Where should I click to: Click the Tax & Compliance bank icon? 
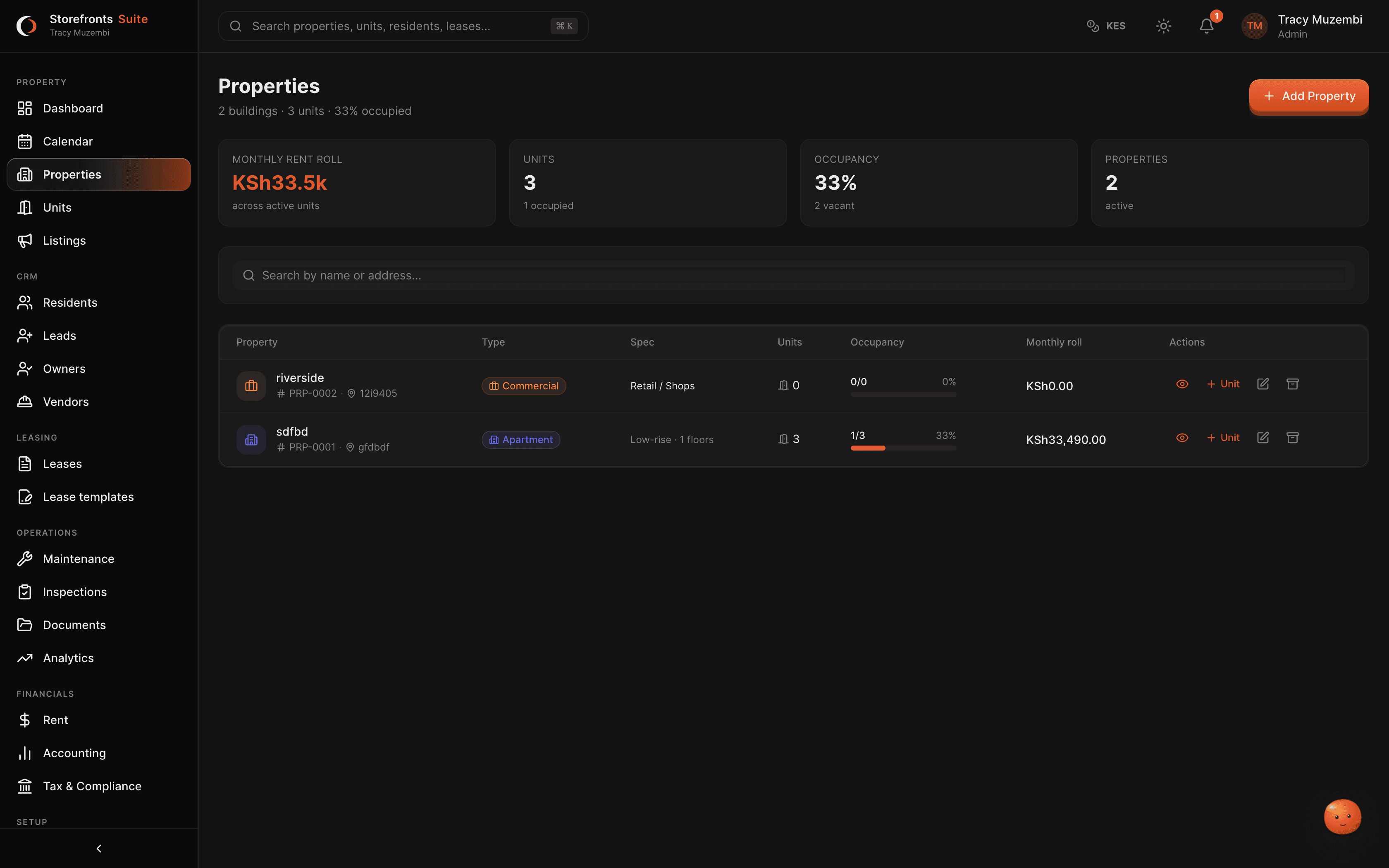25,786
